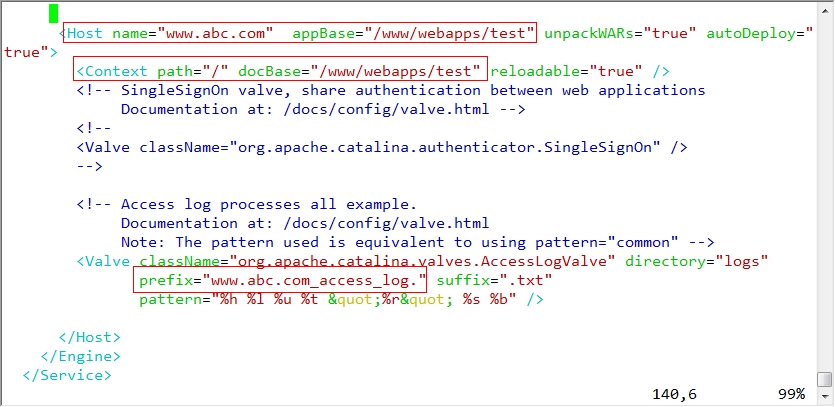The image size is (835, 407).
Task: Click the prefix="www.abc.com_access_log." attribute
Action: pos(283,280)
